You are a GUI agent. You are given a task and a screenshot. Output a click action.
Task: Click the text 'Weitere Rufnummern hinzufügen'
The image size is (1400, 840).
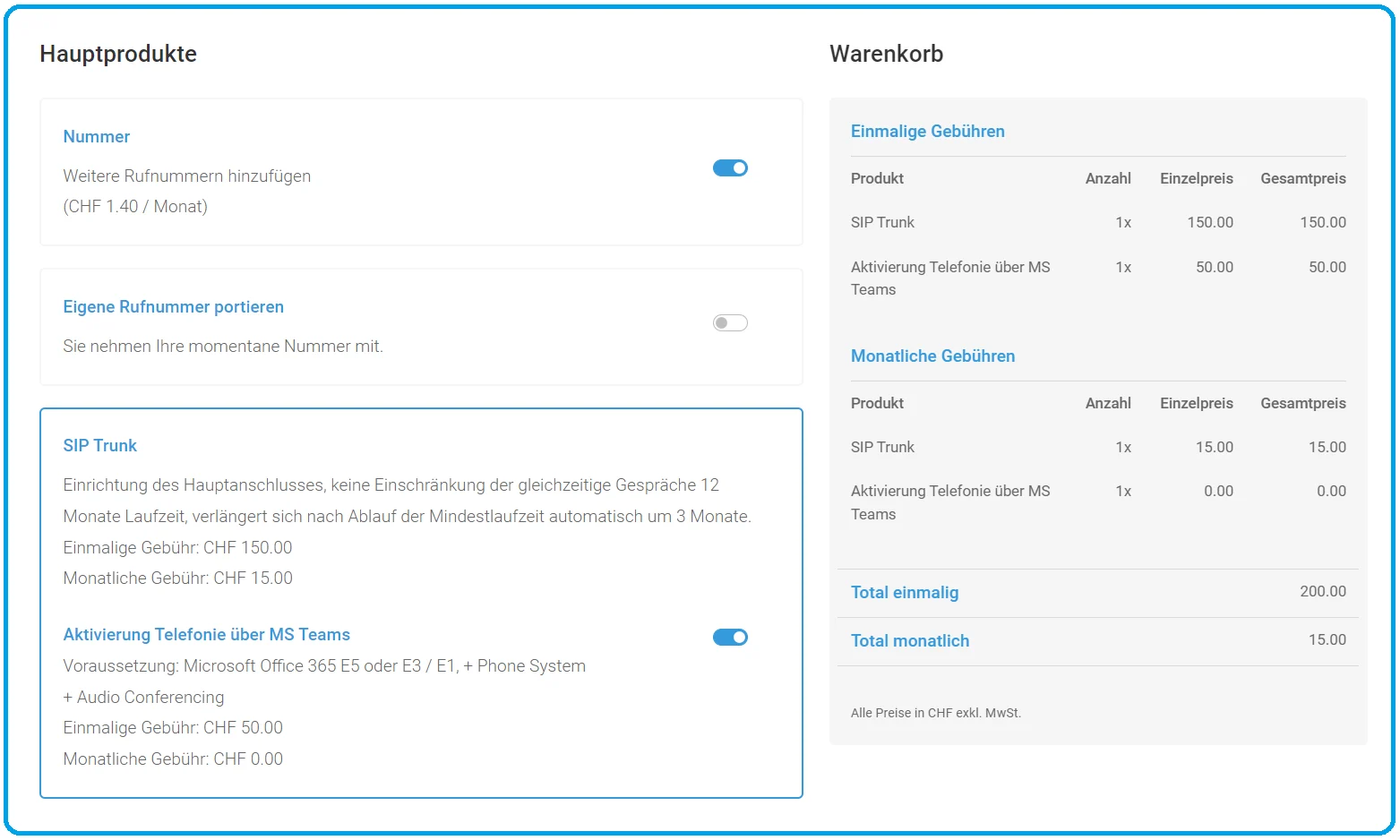pos(187,176)
